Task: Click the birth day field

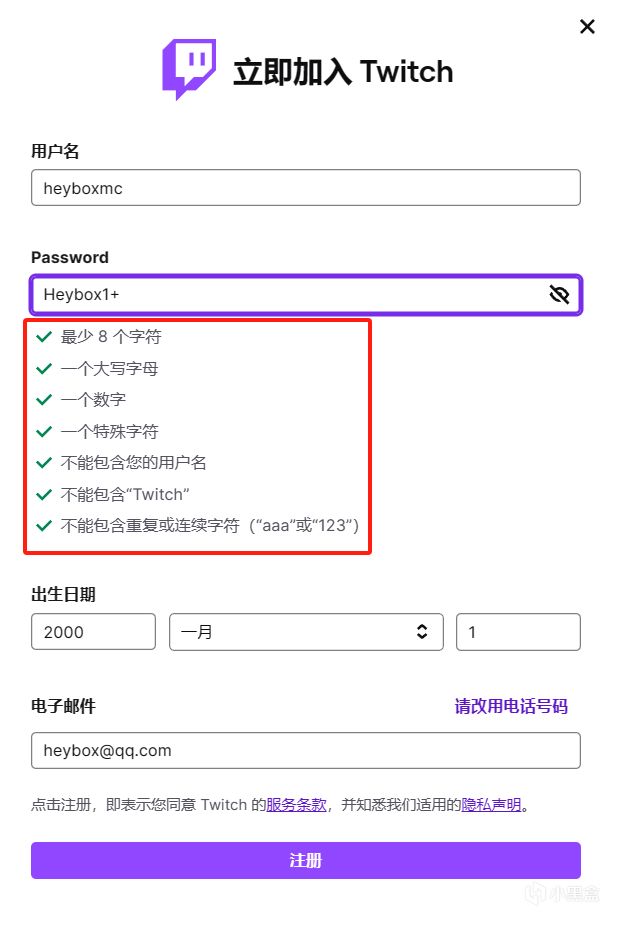Action: (517, 632)
